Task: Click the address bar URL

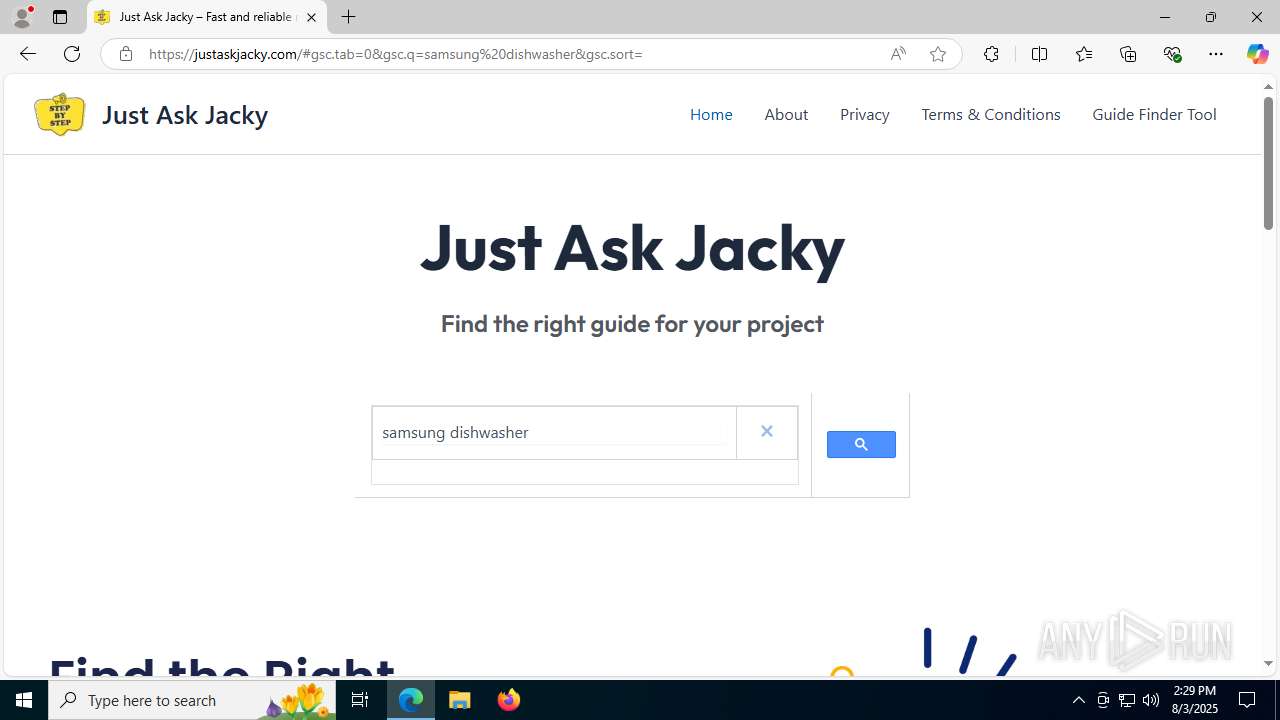Action: [395, 54]
